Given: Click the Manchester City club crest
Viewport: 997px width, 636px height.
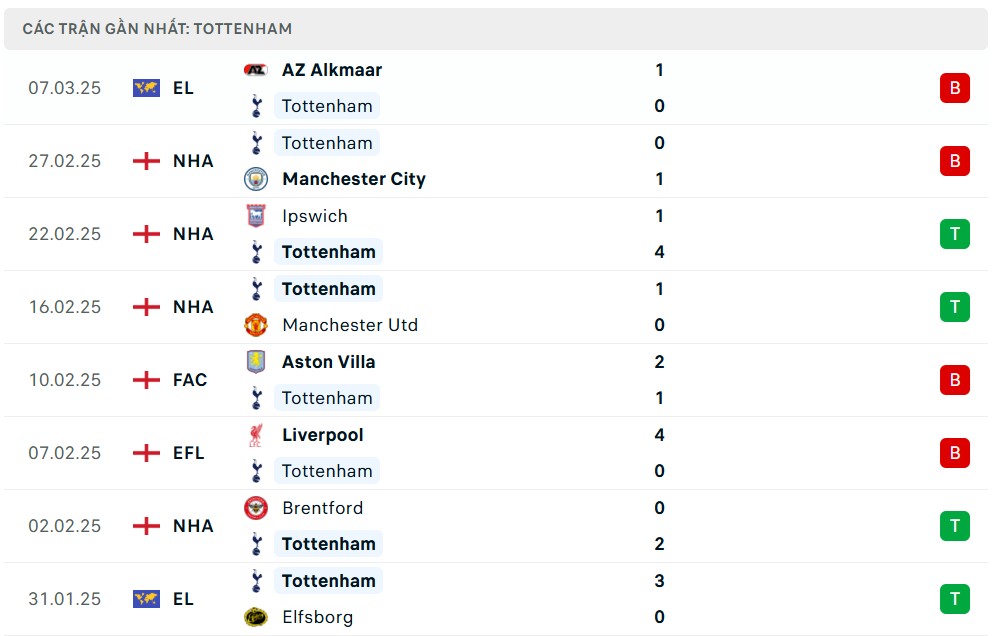Looking at the screenshot, I should (256, 179).
